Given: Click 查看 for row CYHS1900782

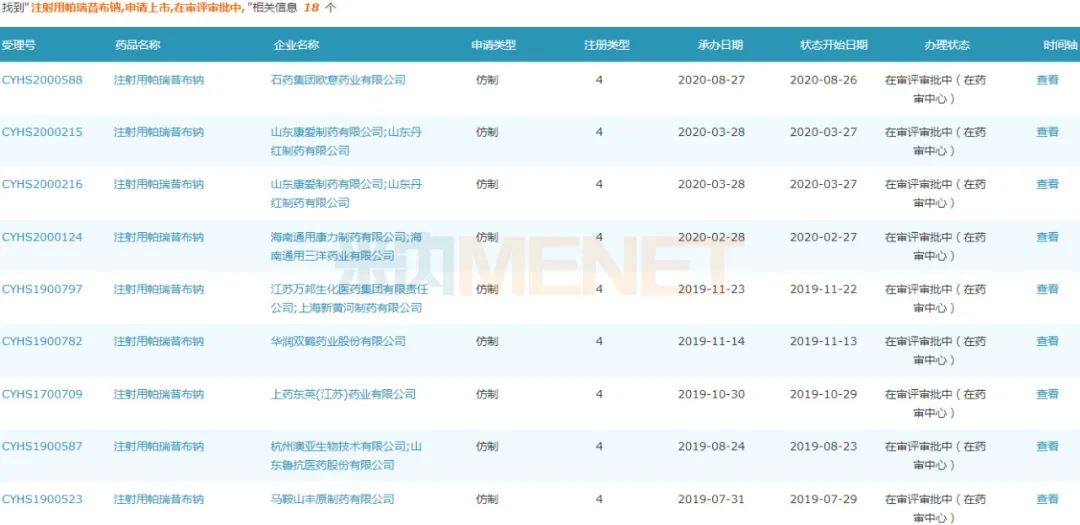Looking at the screenshot, I should [x=1047, y=342].
